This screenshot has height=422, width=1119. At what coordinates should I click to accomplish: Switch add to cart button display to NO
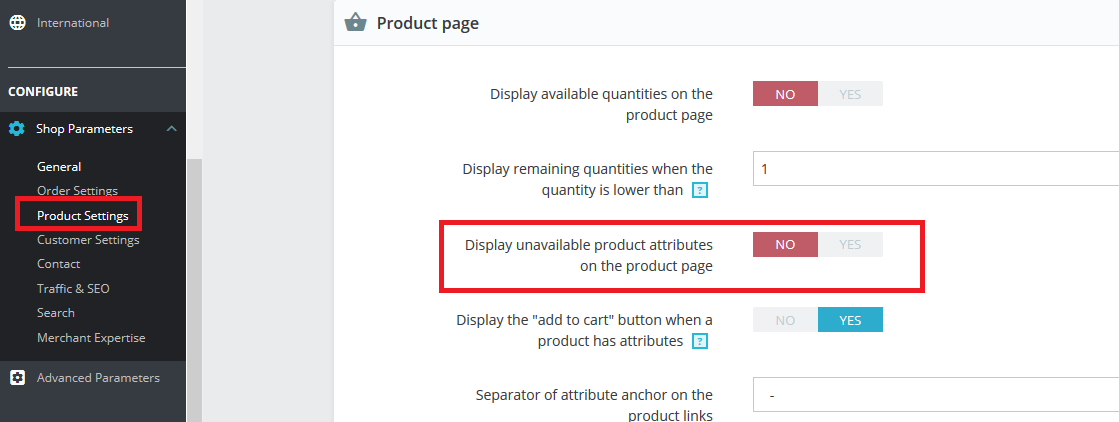785,320
